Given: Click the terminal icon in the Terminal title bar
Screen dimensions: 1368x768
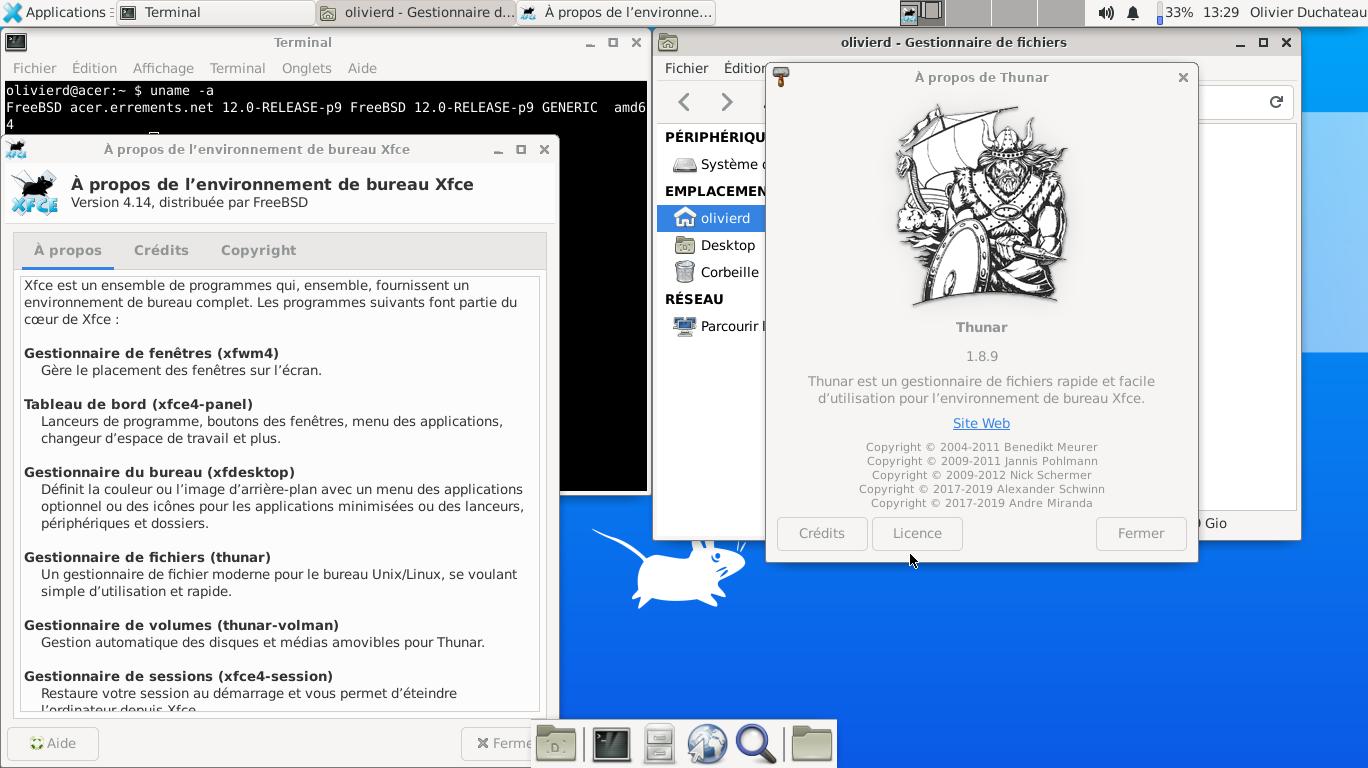Looking at the screenshot, I should point(16,42).
